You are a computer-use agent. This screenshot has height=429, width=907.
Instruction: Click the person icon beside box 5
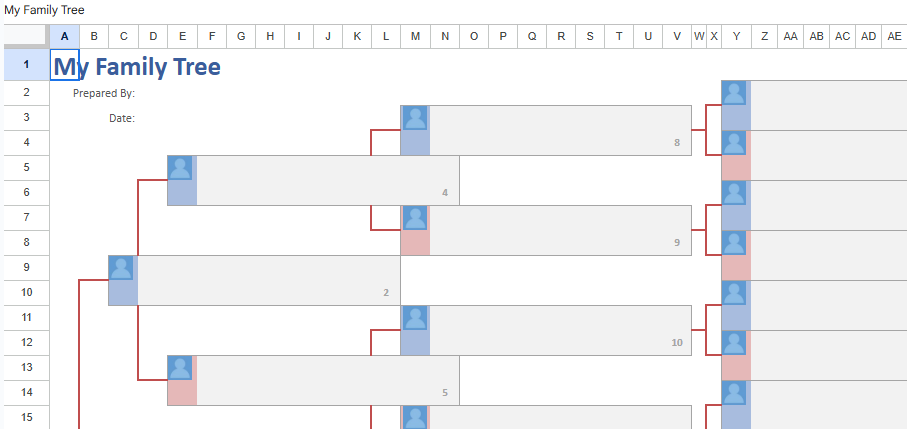coord(181,368)
